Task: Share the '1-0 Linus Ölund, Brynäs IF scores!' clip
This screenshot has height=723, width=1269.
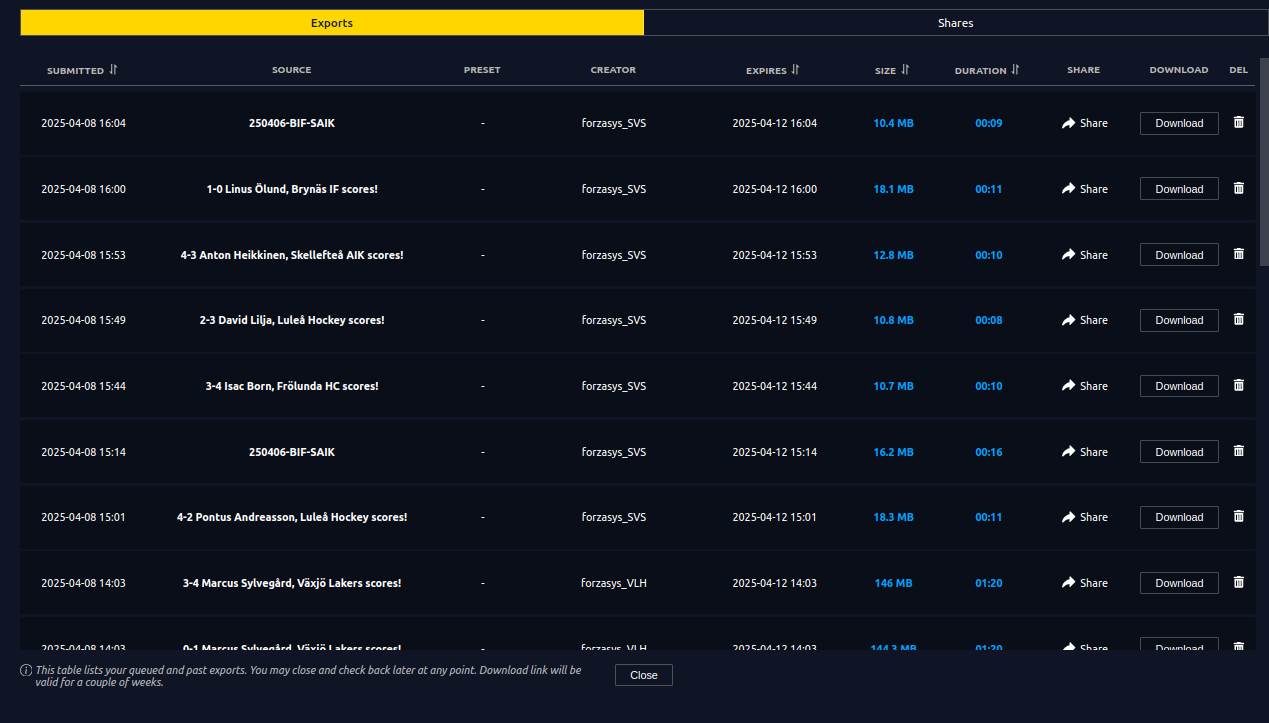Action: coord(1084,188)
